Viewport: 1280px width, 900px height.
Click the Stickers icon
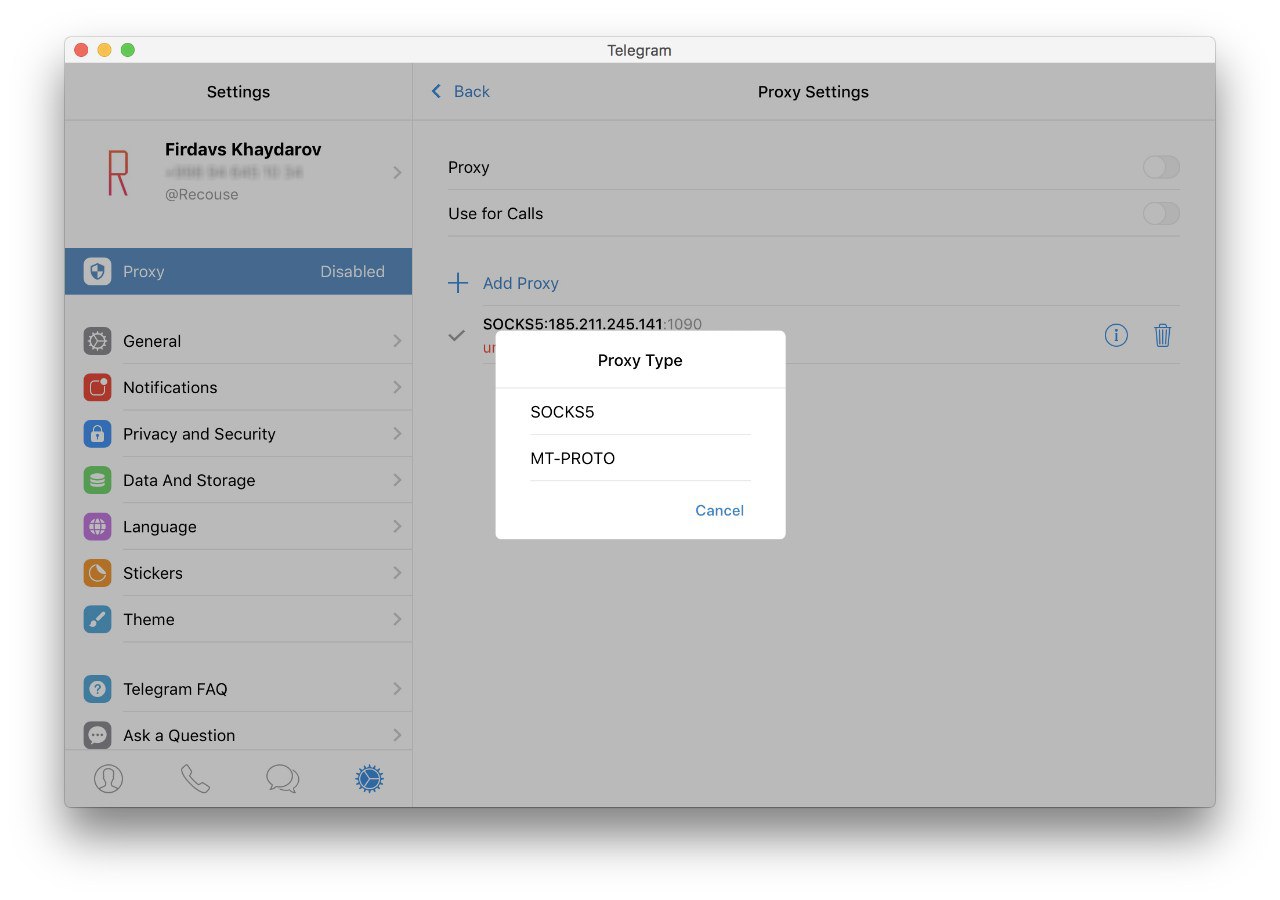(97, 573)
